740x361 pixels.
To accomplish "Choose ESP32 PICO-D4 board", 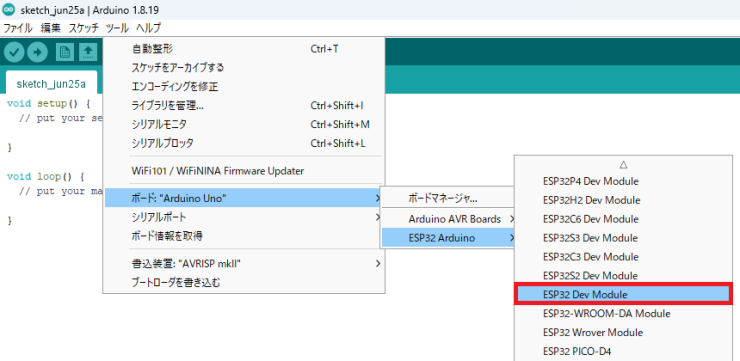I will point(577,351).
